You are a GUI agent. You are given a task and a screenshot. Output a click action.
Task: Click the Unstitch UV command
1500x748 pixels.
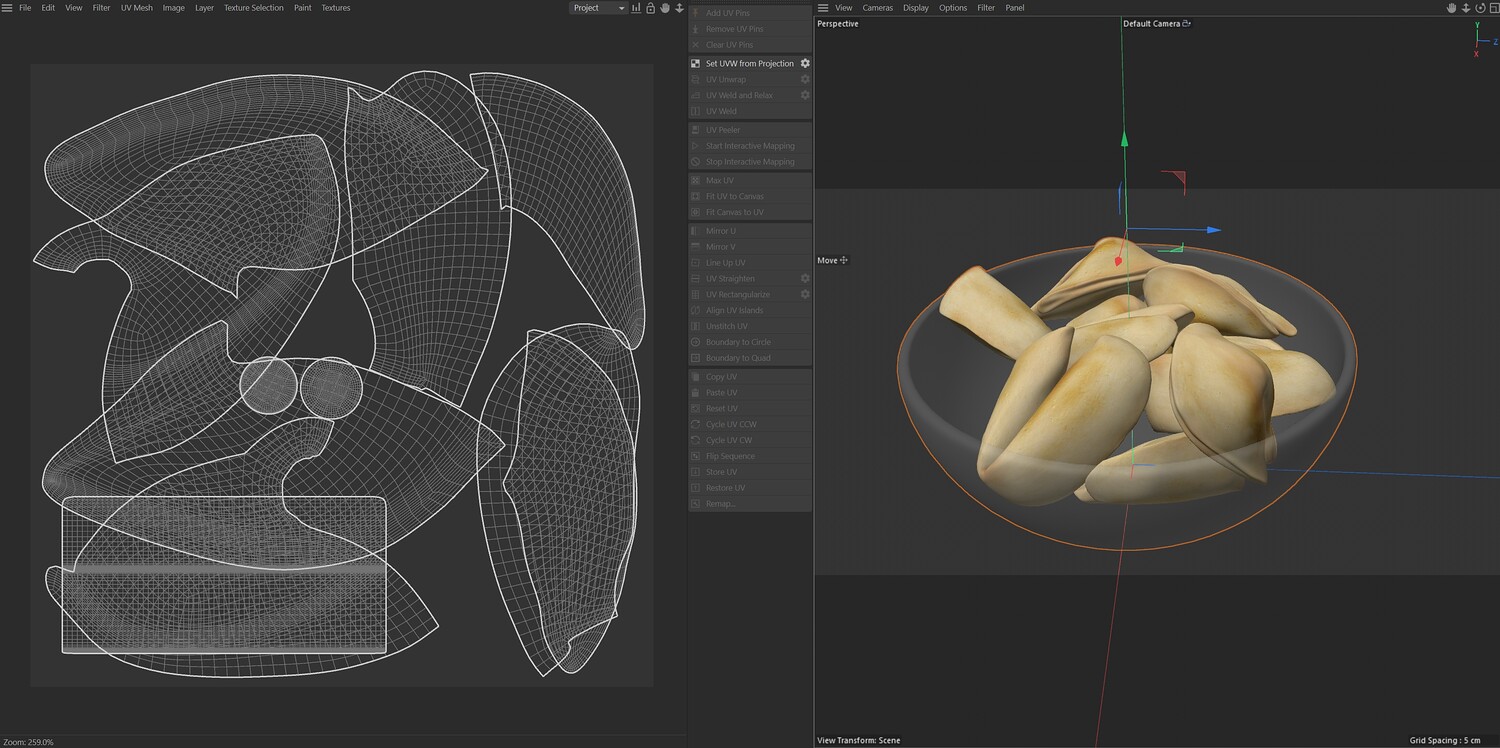[x=750, y=326]
